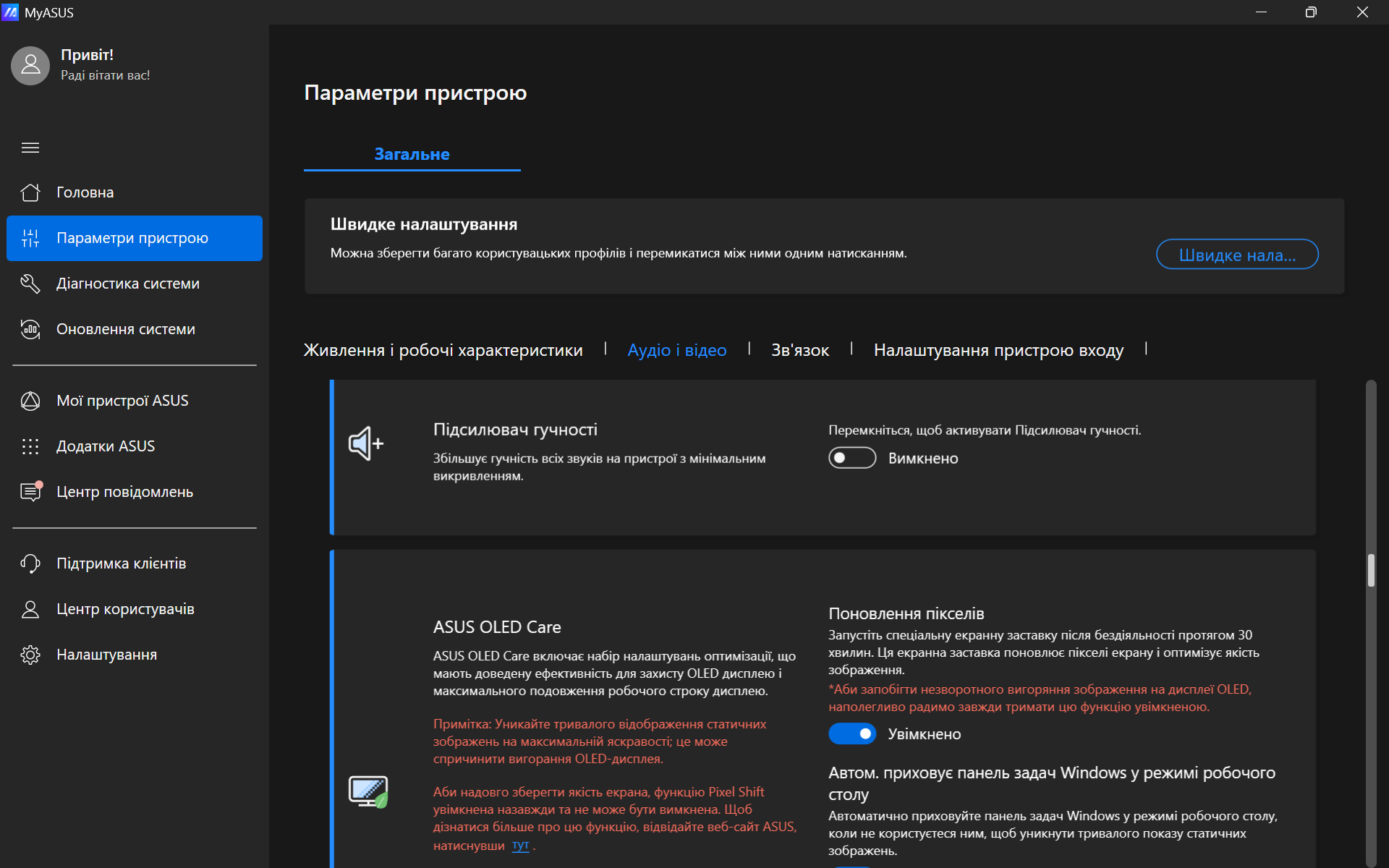
Task: Select the Зв'язок section tab
Action: point(799,350)
